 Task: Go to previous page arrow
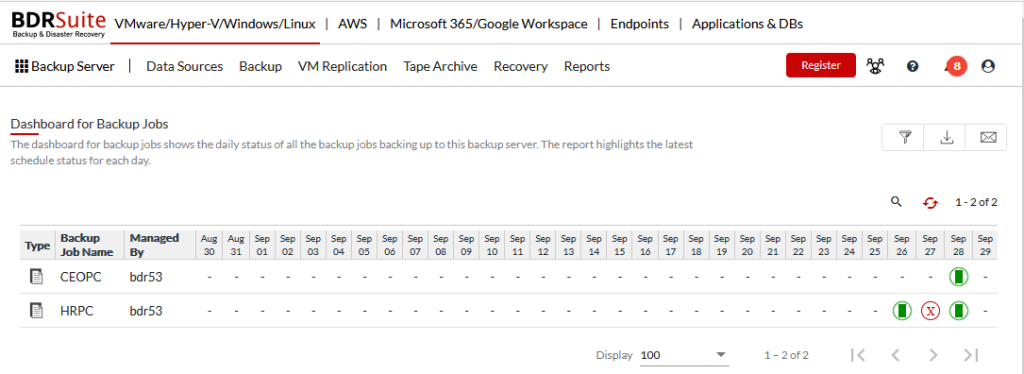(896, 355)
